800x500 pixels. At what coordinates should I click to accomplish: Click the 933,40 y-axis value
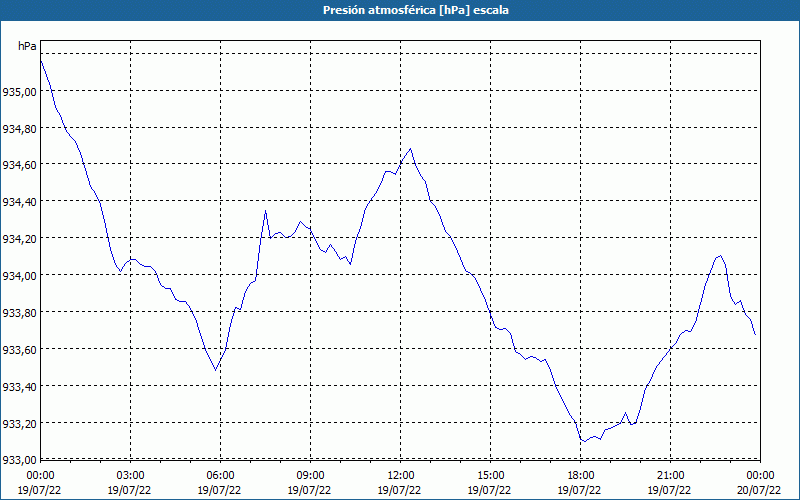(19, 387)
